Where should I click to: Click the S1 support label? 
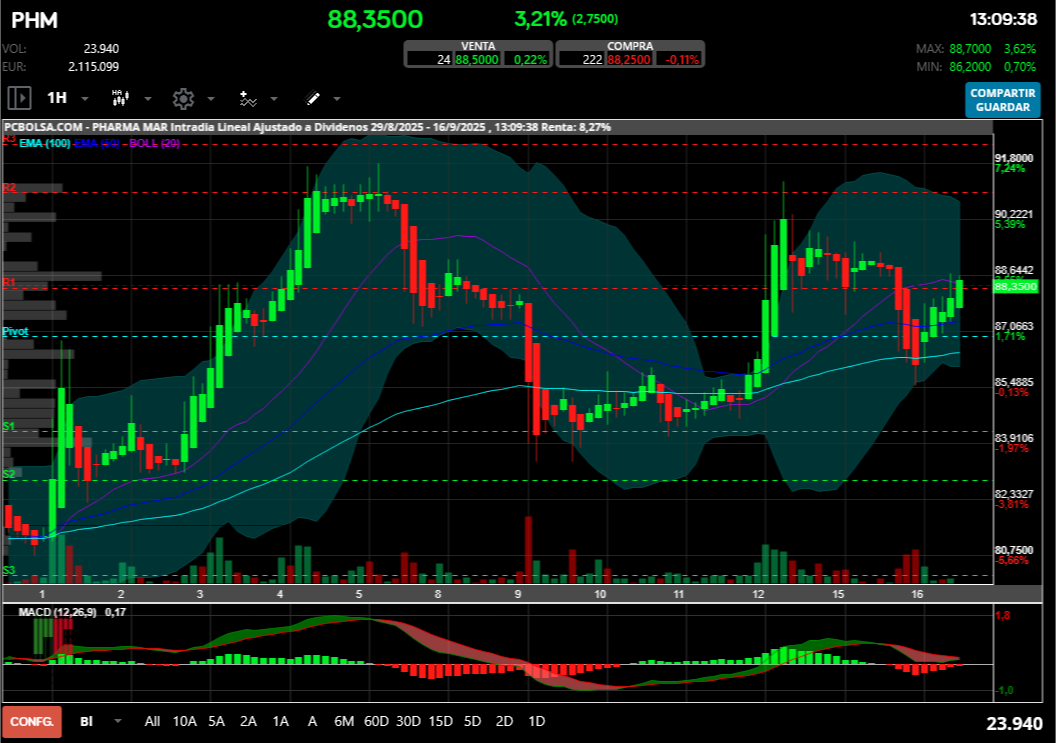(9, 426)
